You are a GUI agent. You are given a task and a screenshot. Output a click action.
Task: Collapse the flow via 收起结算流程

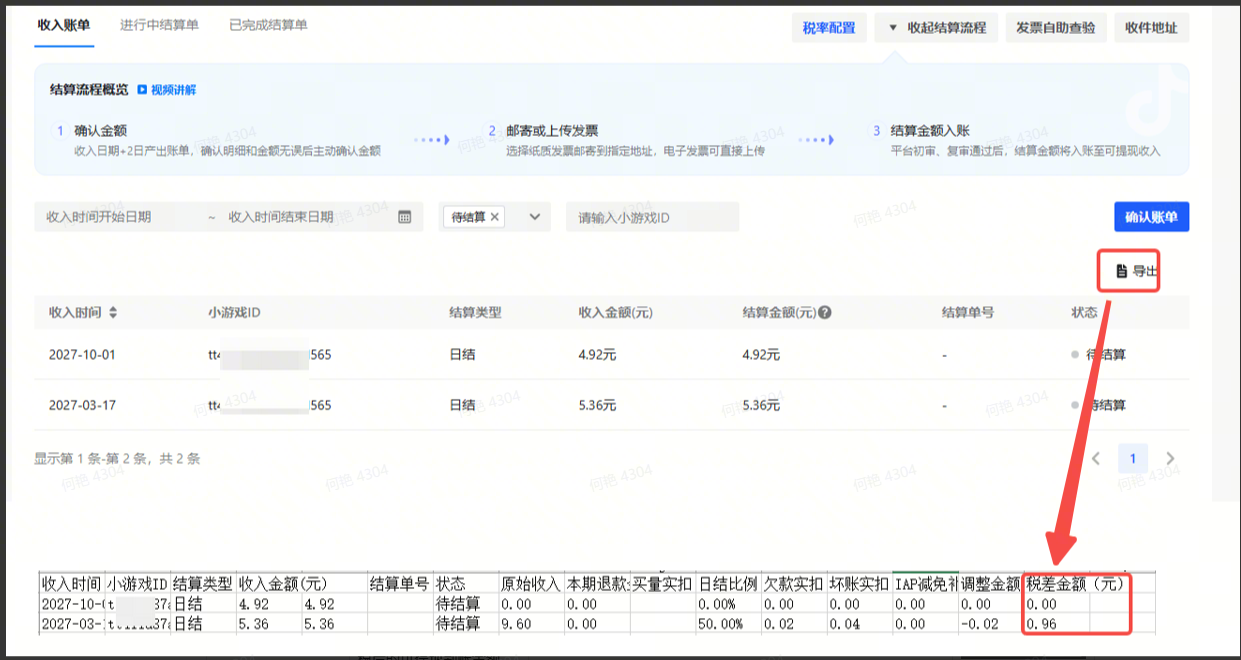(936, 28)
